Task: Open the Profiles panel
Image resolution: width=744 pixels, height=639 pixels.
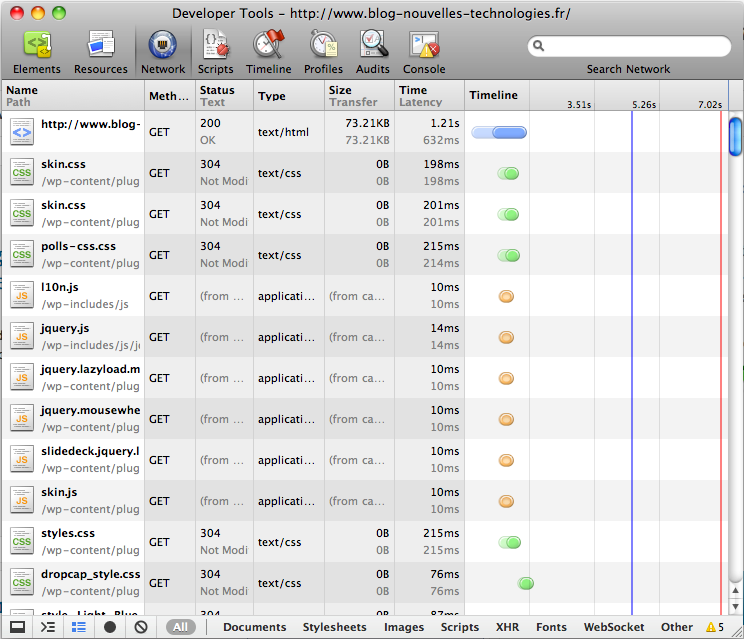Action: coord(323,51)
